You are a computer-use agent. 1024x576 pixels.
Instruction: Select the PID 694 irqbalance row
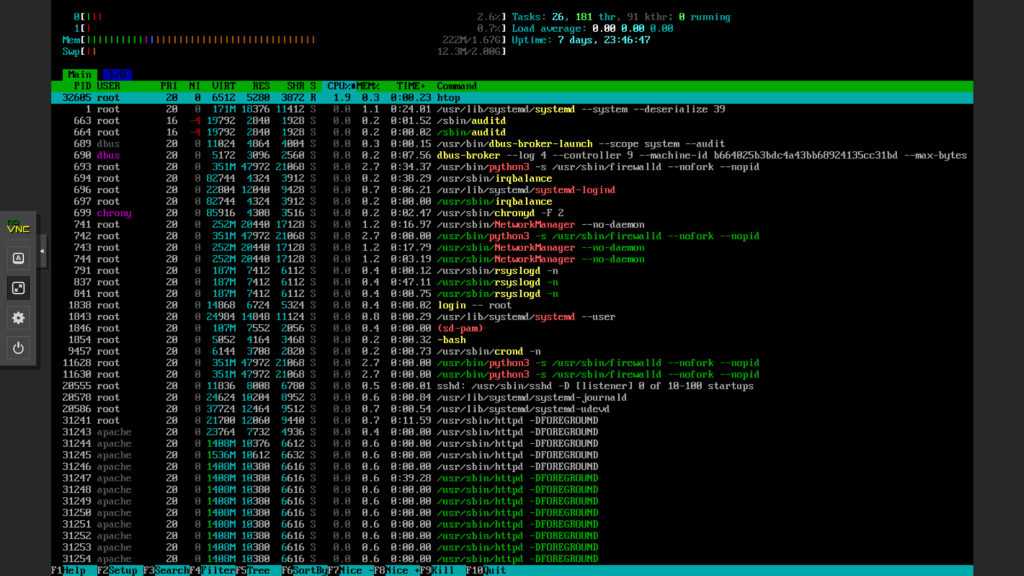[512, 178]
